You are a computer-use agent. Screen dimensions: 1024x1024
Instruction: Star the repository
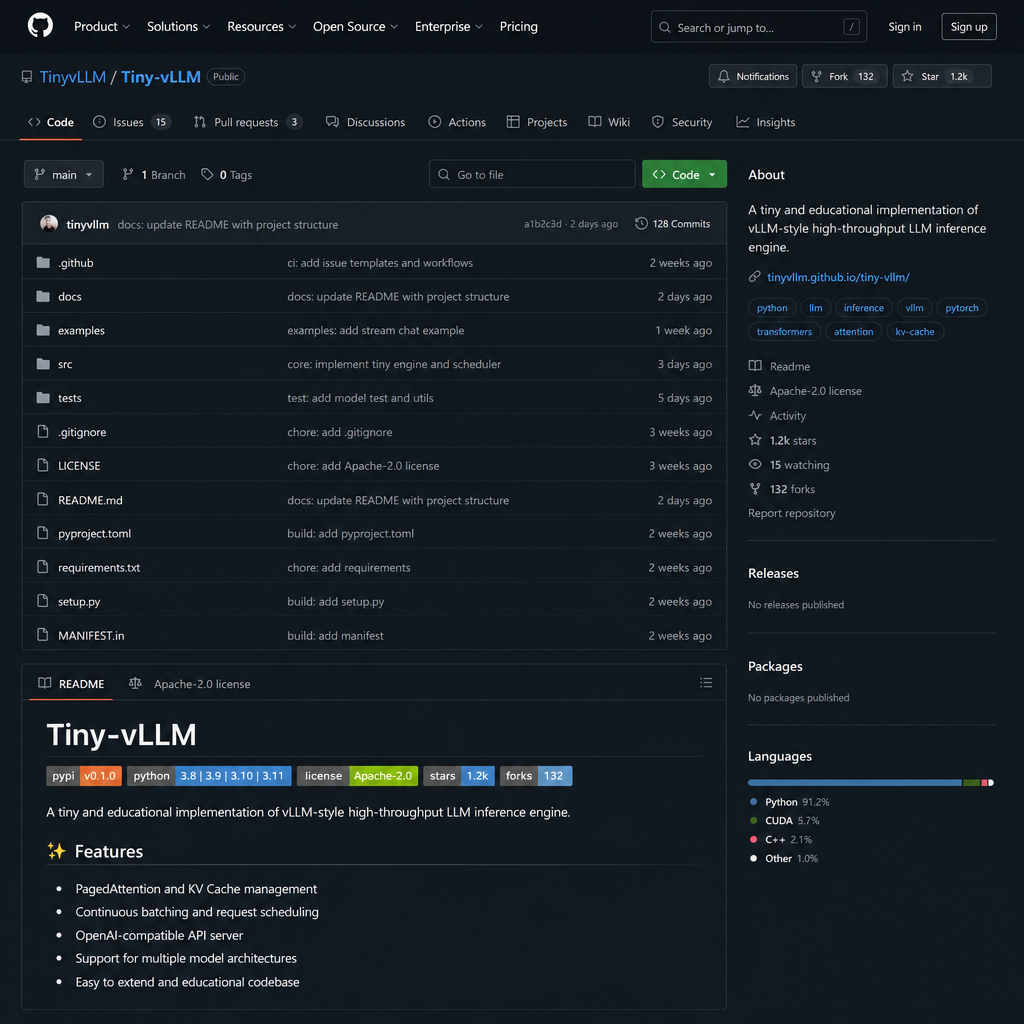(x=942, y=76)
